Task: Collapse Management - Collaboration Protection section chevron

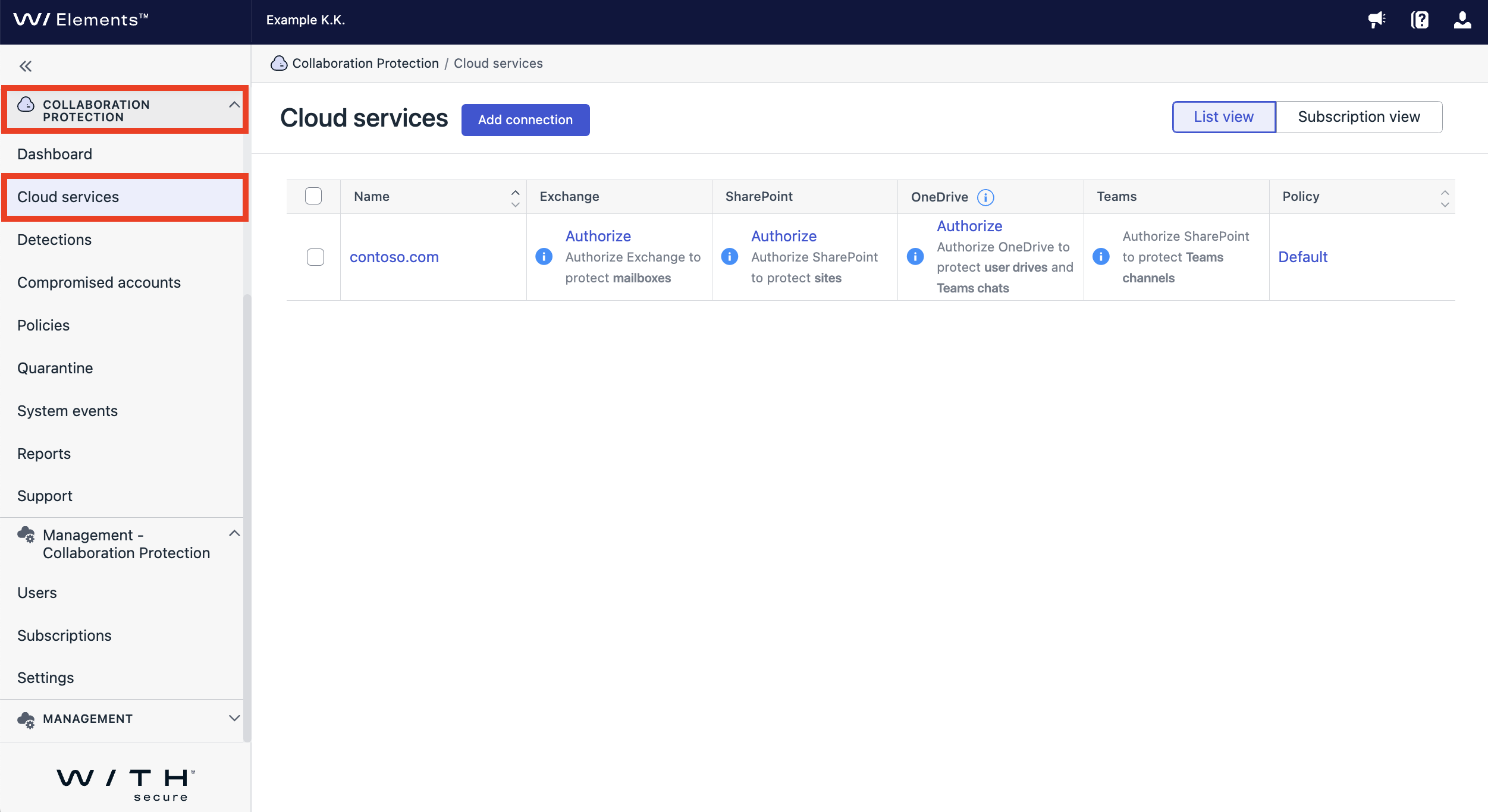Action: tap(234, 533)
